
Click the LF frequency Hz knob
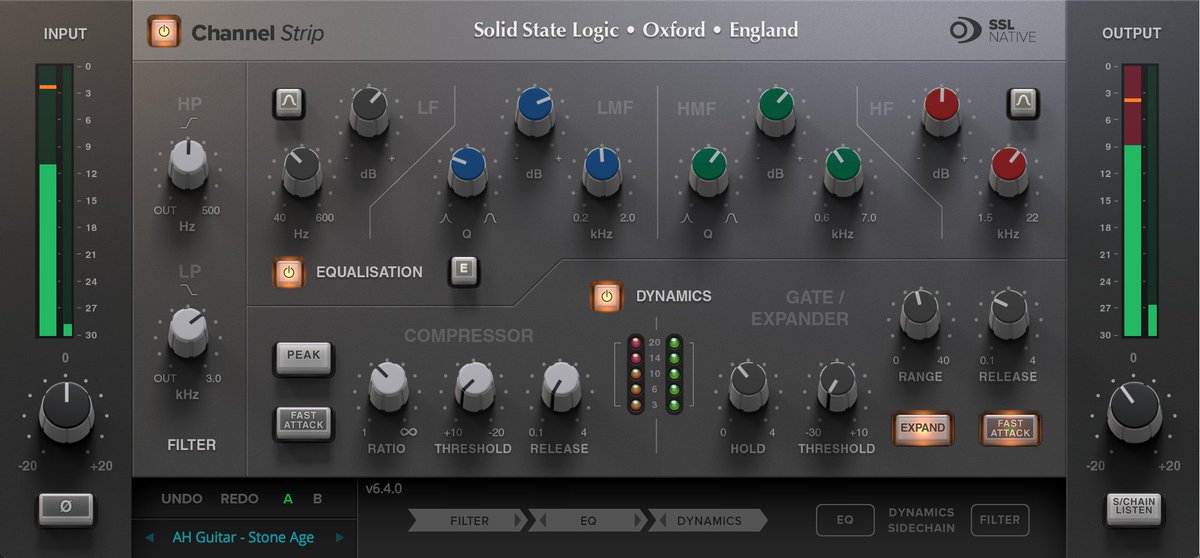(302, 171)
